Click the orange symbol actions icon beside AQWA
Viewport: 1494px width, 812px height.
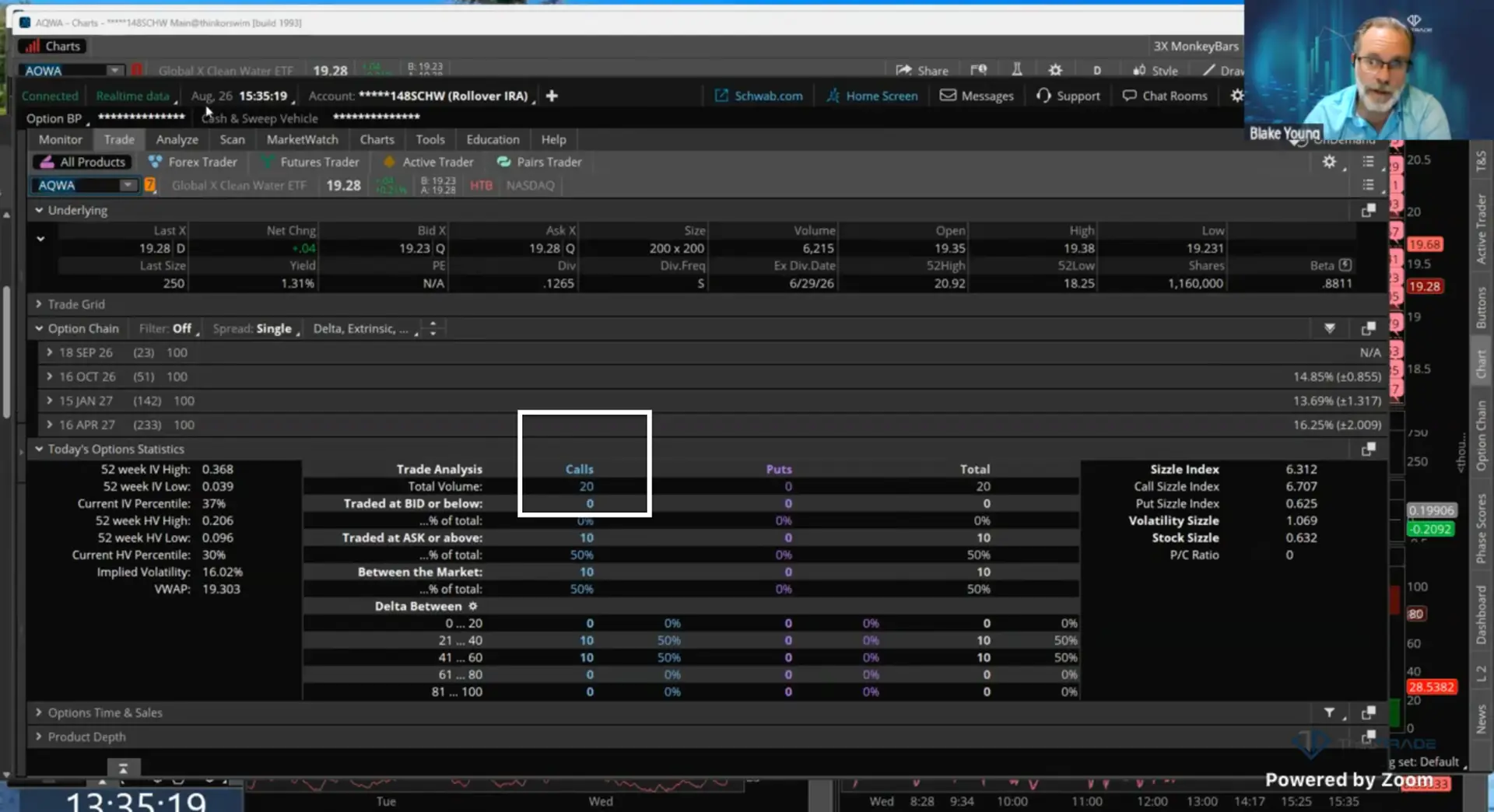149,185
